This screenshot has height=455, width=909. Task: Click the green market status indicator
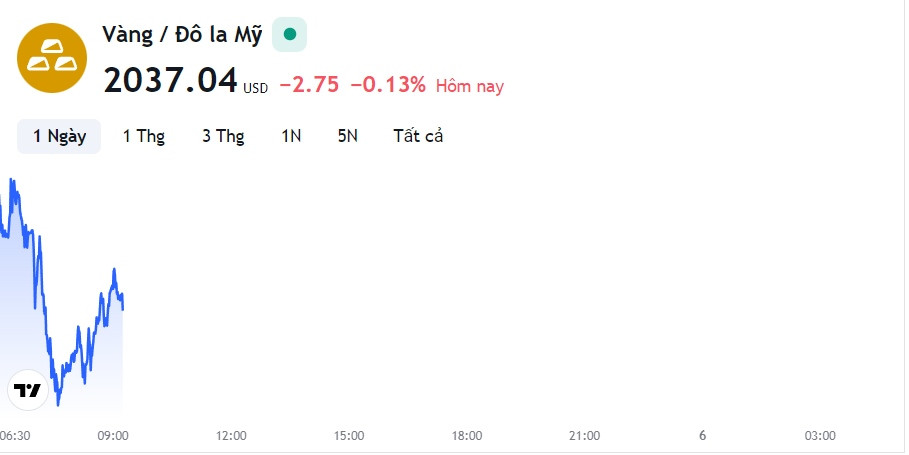pos(289,35)
